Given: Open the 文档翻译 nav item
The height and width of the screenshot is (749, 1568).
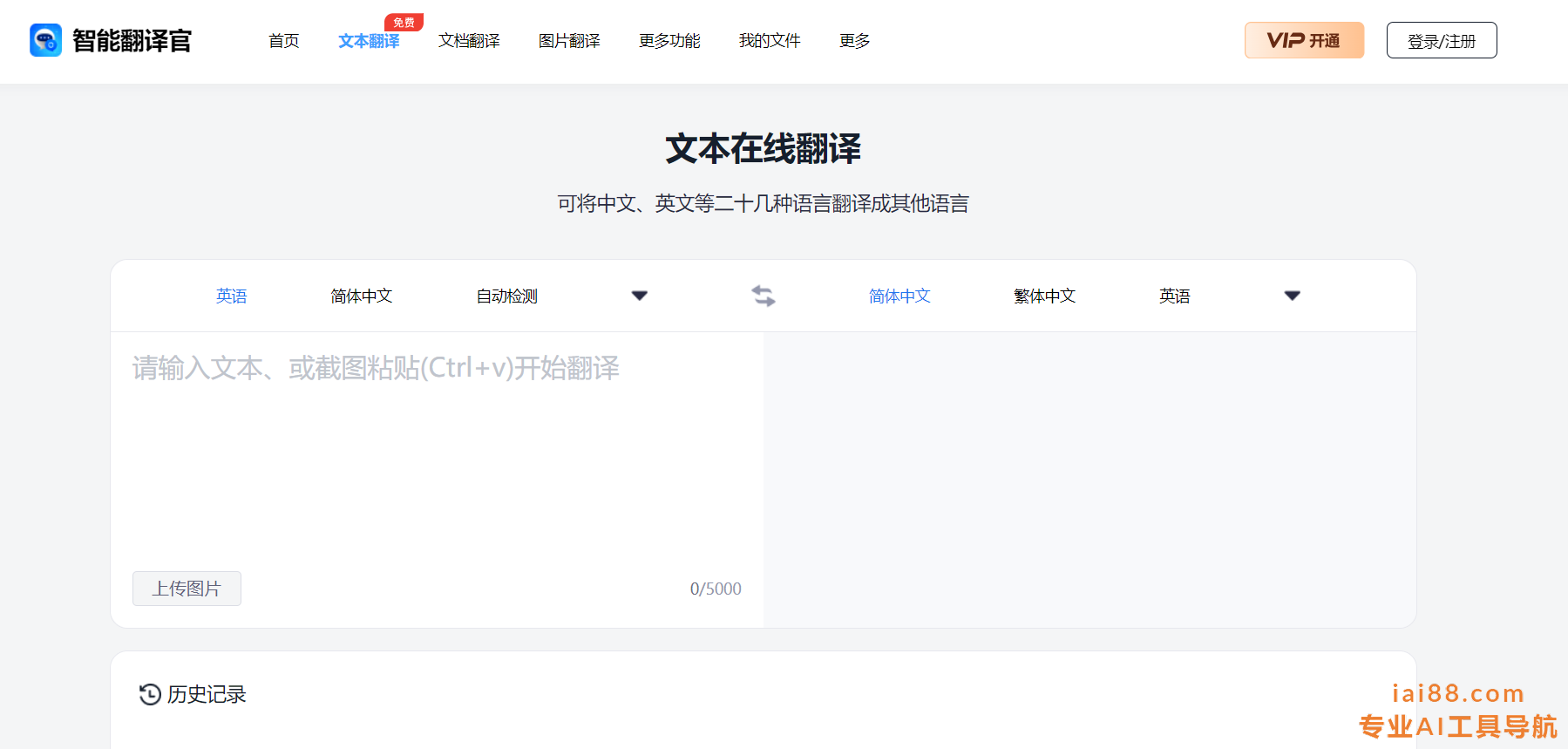Looking at the screenshot, I should point(469,41).
